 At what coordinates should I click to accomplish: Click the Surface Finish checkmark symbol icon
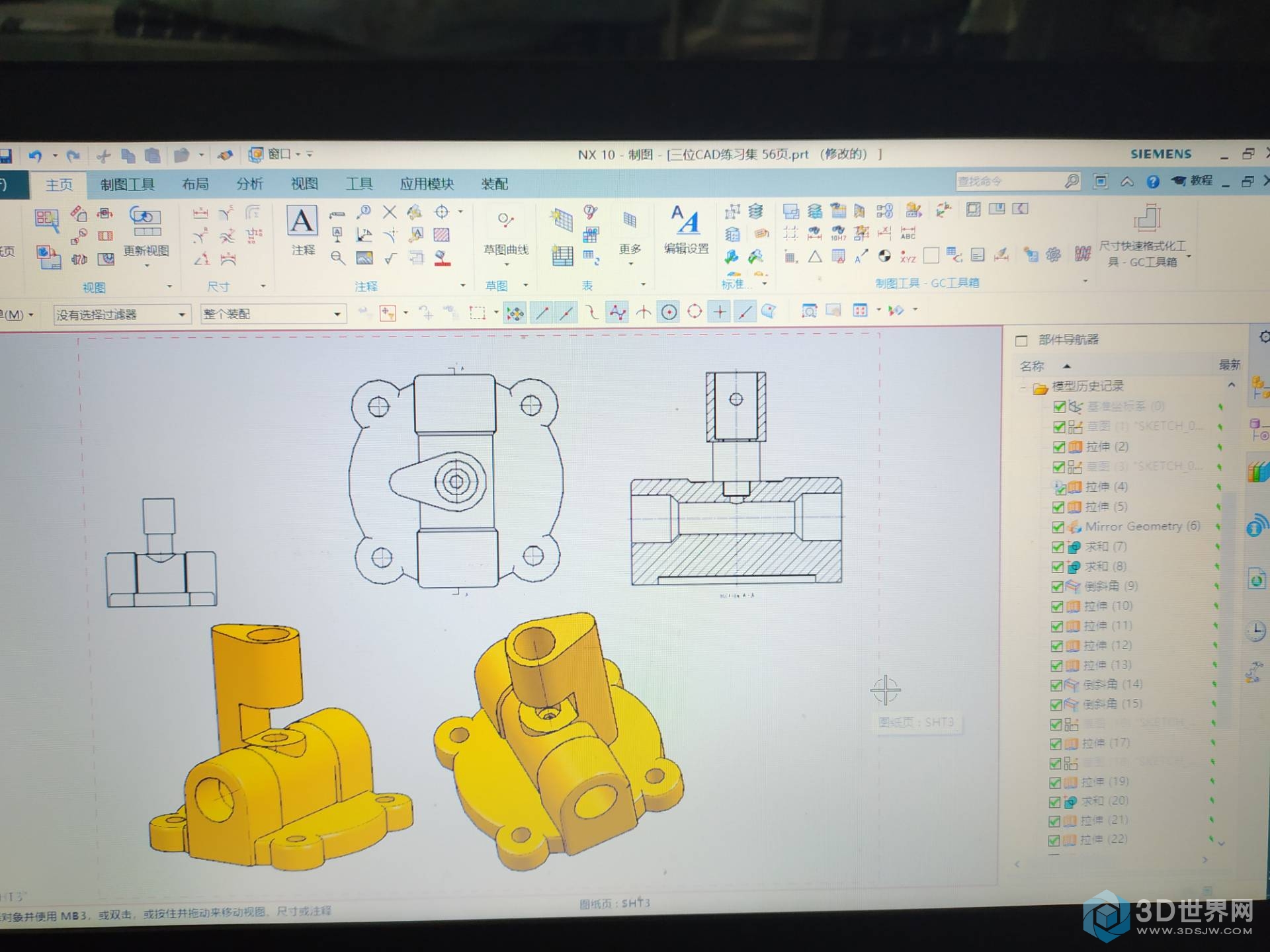pos(390,258)
